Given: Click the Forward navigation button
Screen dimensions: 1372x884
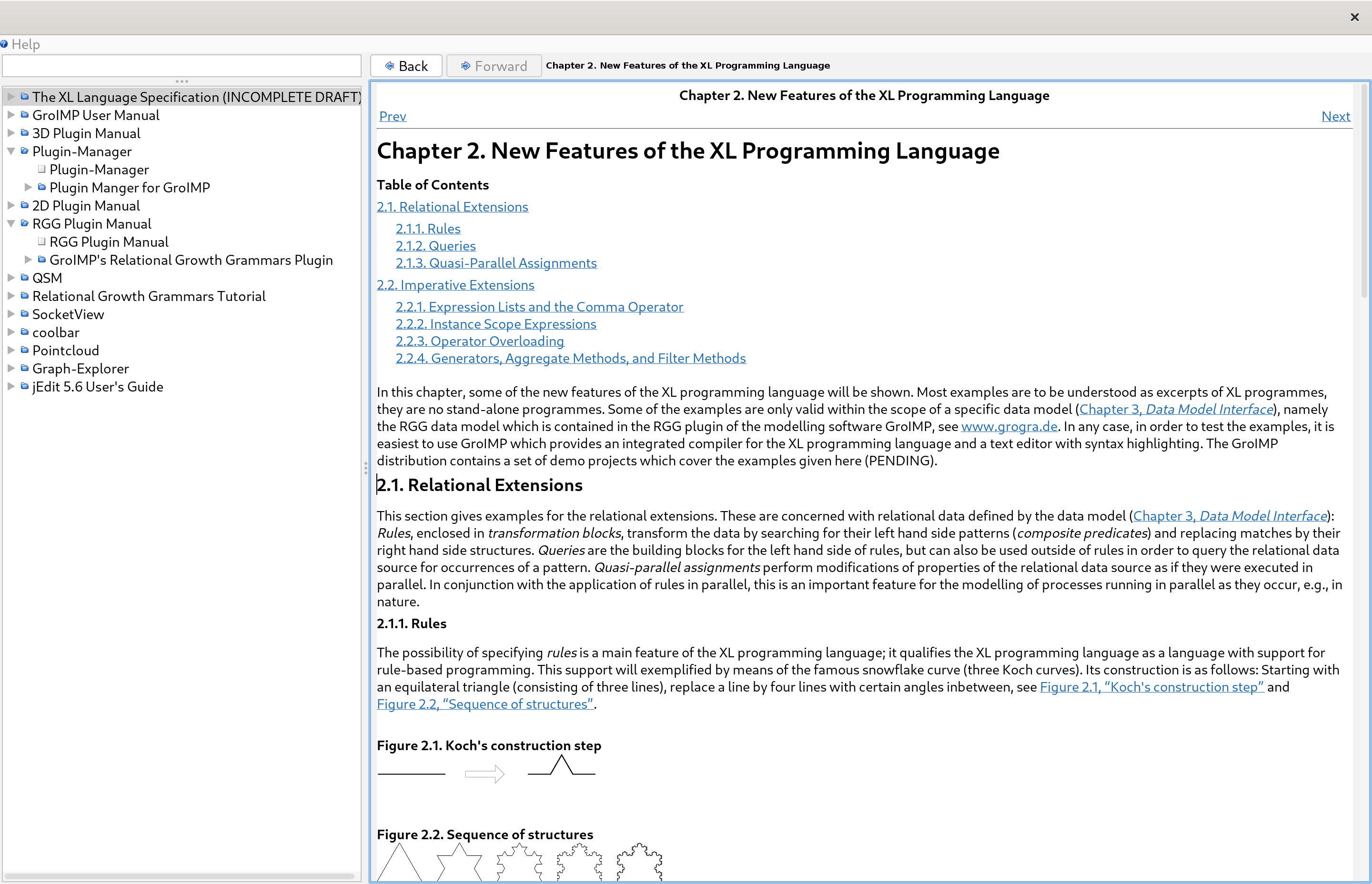Looking at the screenshot, I should click(494, 66).
